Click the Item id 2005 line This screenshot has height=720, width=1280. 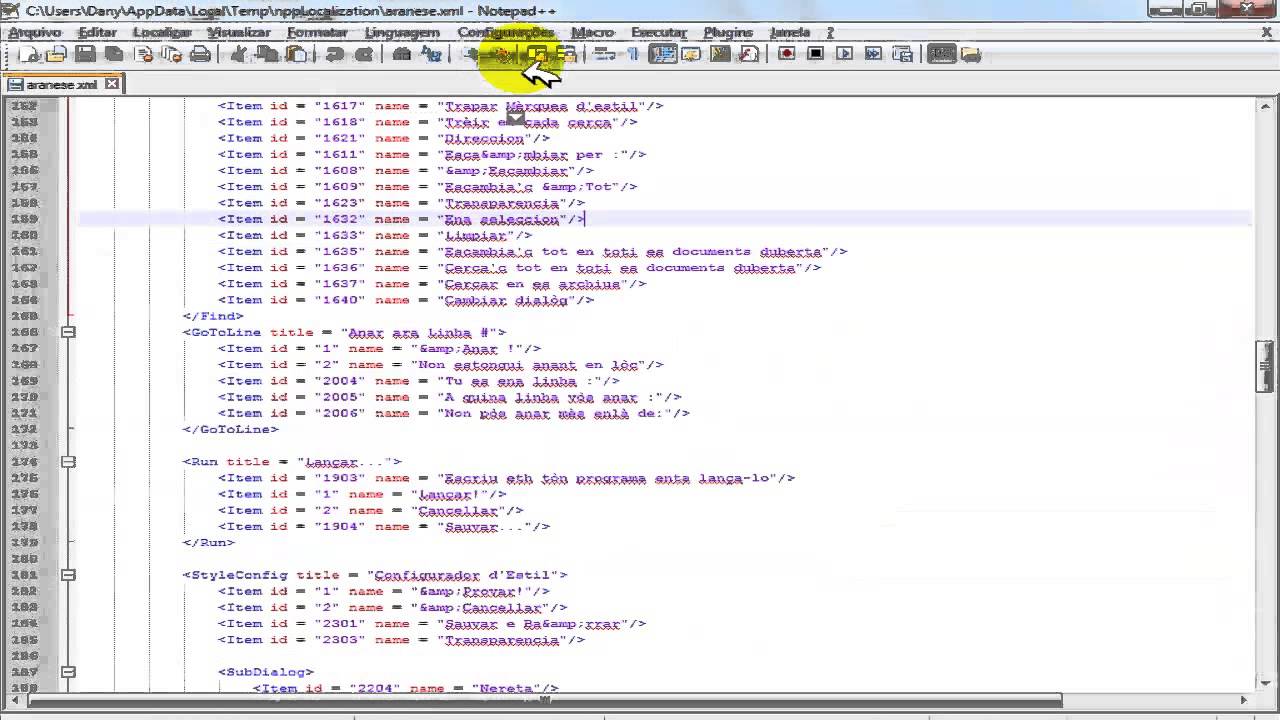[x=450, y=397]
